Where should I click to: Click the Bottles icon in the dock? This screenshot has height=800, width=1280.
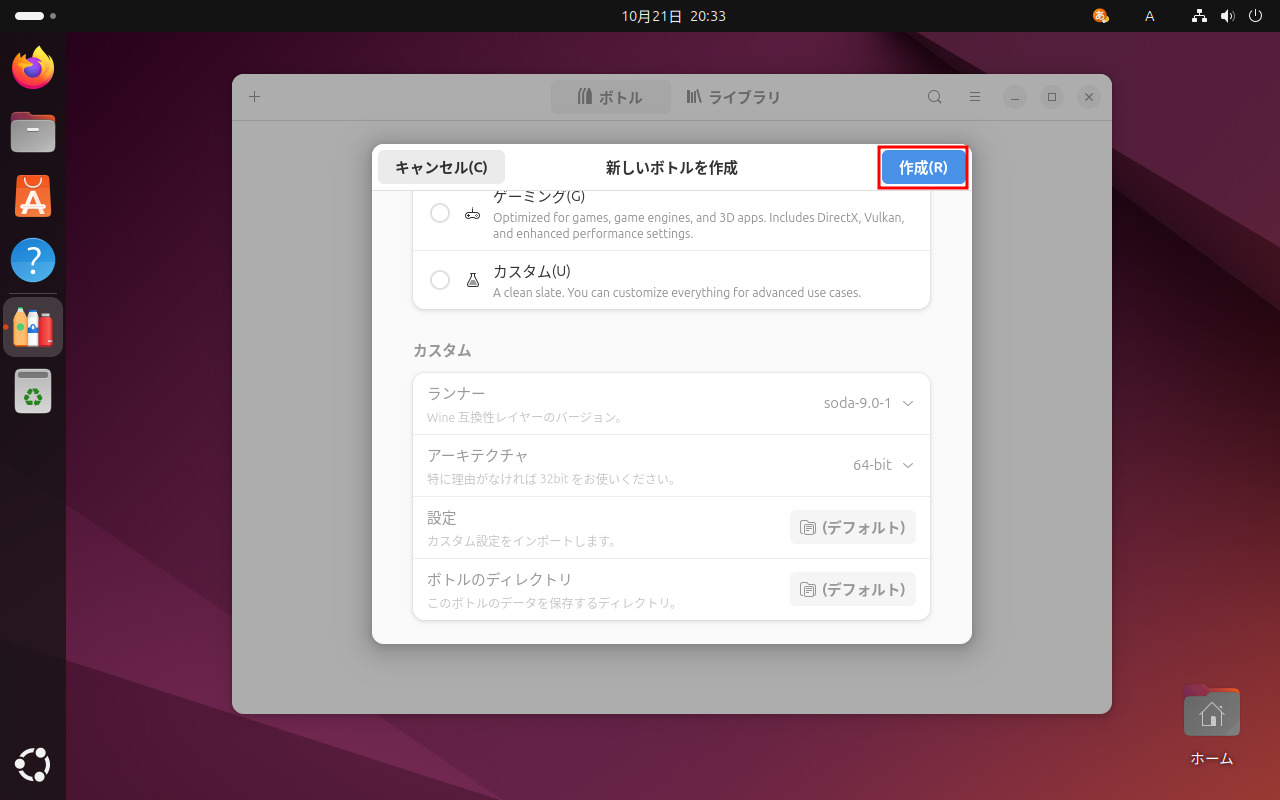[x=33, y=325]
